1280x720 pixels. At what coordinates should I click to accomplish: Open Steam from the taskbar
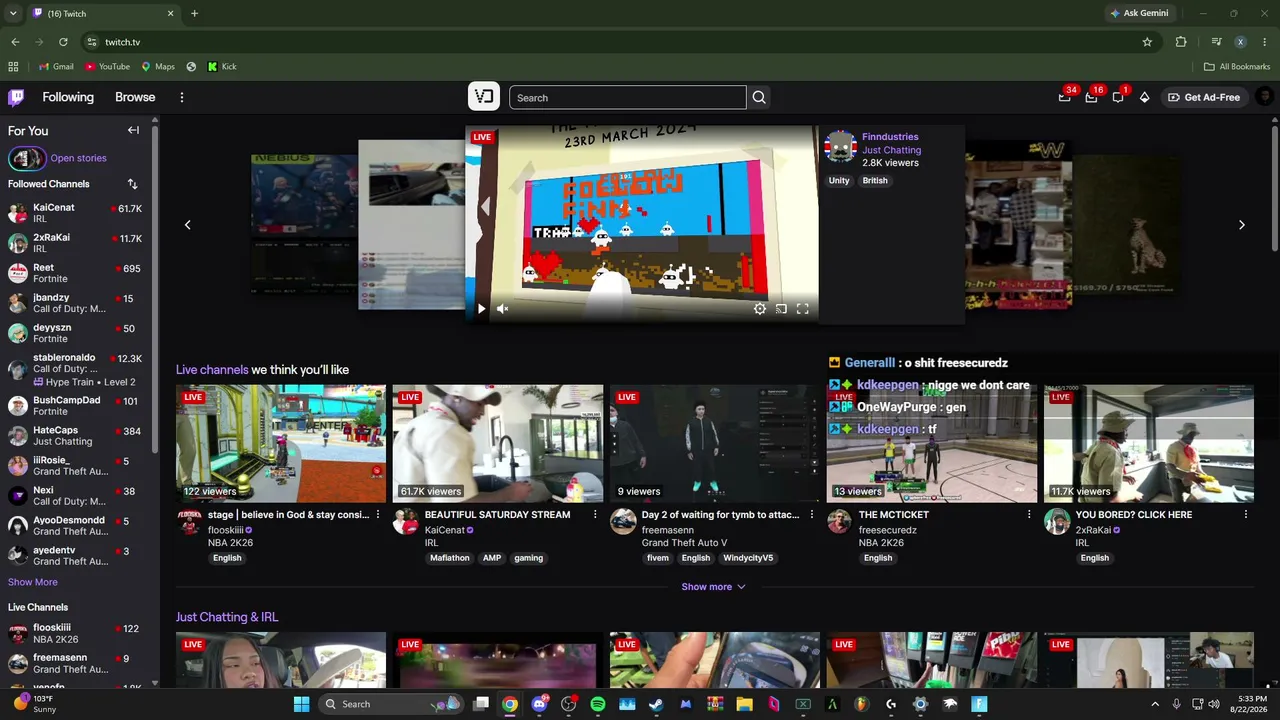(656, 704)
